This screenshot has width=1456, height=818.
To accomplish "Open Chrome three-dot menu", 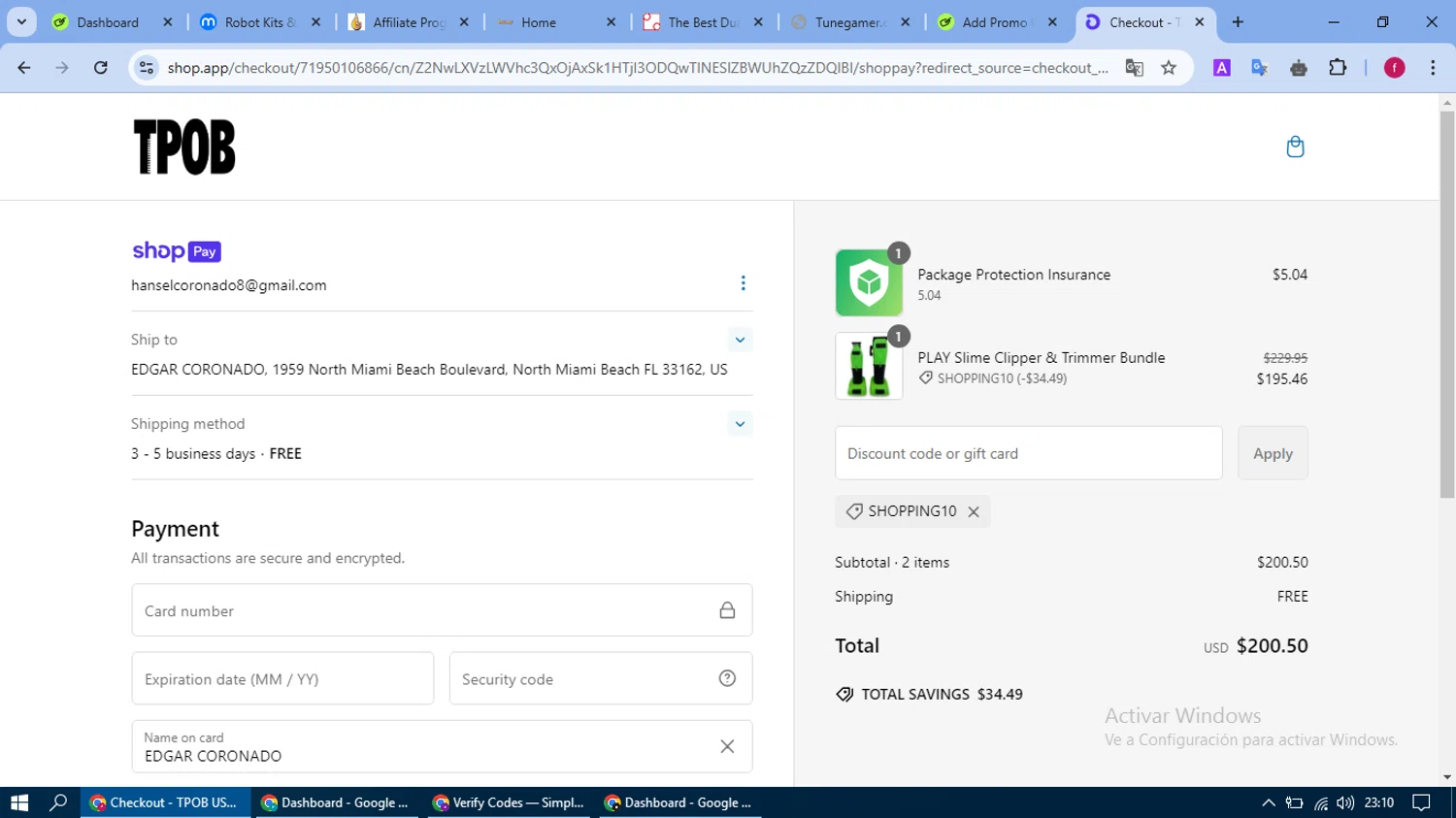I will (1433, 67).
